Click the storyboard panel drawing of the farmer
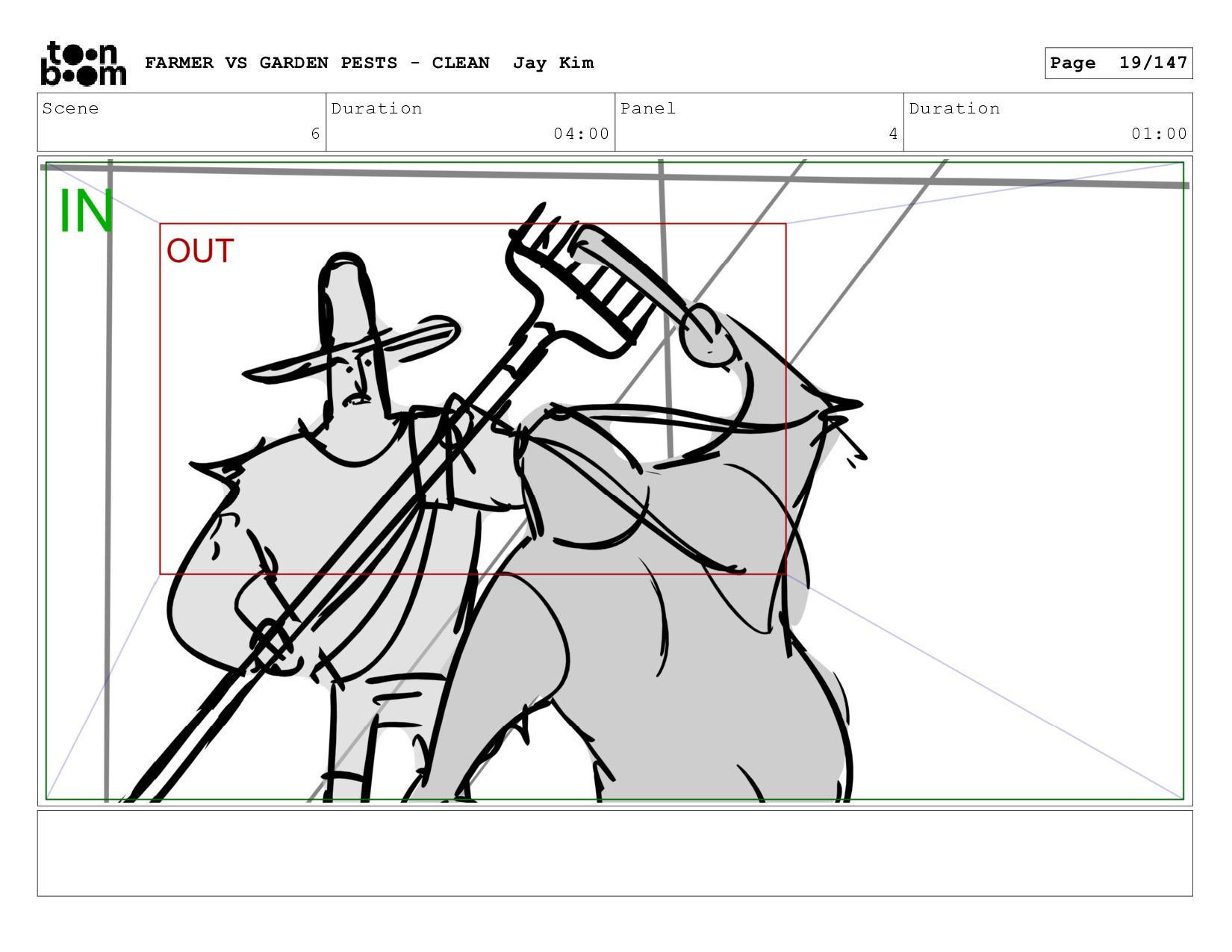 click(615, 481)
